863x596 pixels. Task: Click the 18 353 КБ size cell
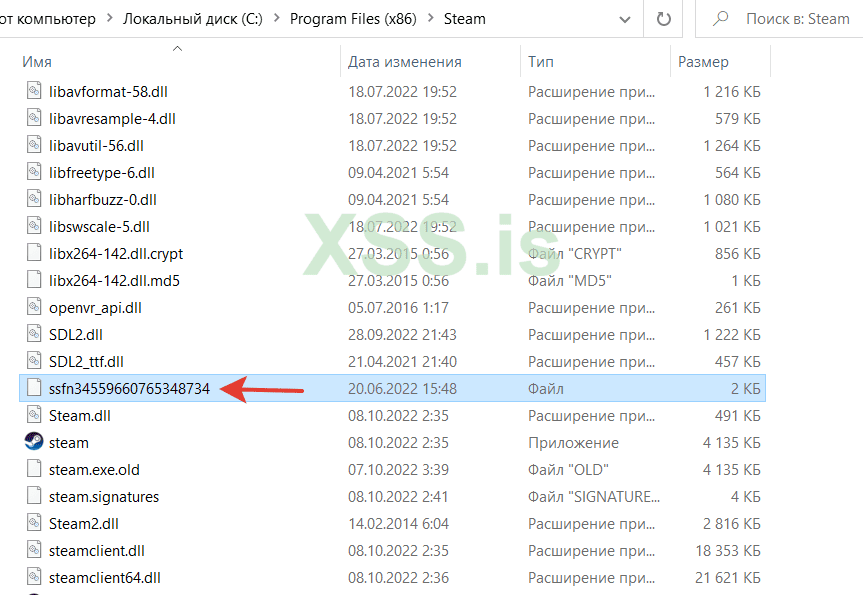tap(728, 550)
